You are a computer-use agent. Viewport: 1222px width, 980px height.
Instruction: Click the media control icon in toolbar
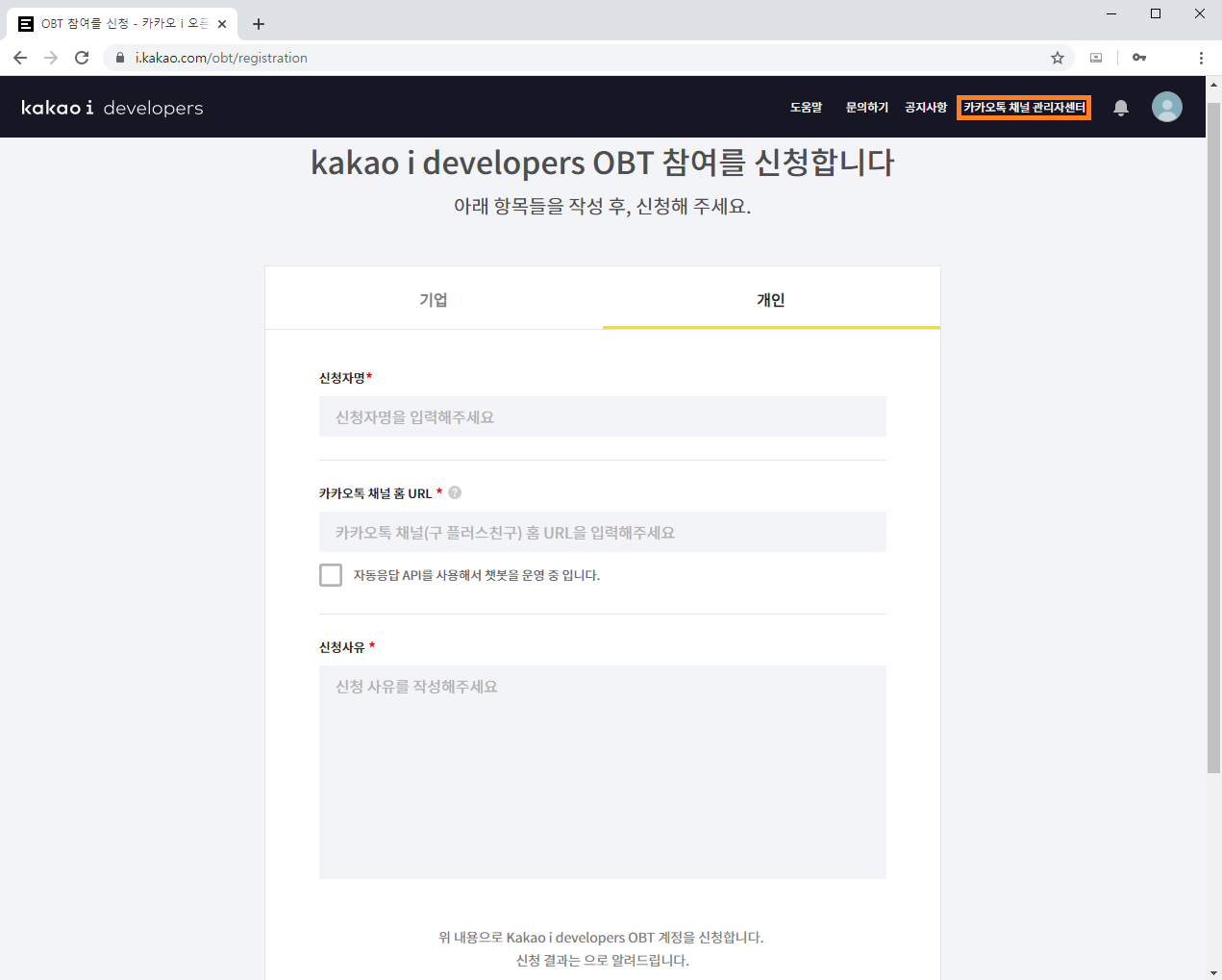pyautogui.click(x=1096, y=58)
